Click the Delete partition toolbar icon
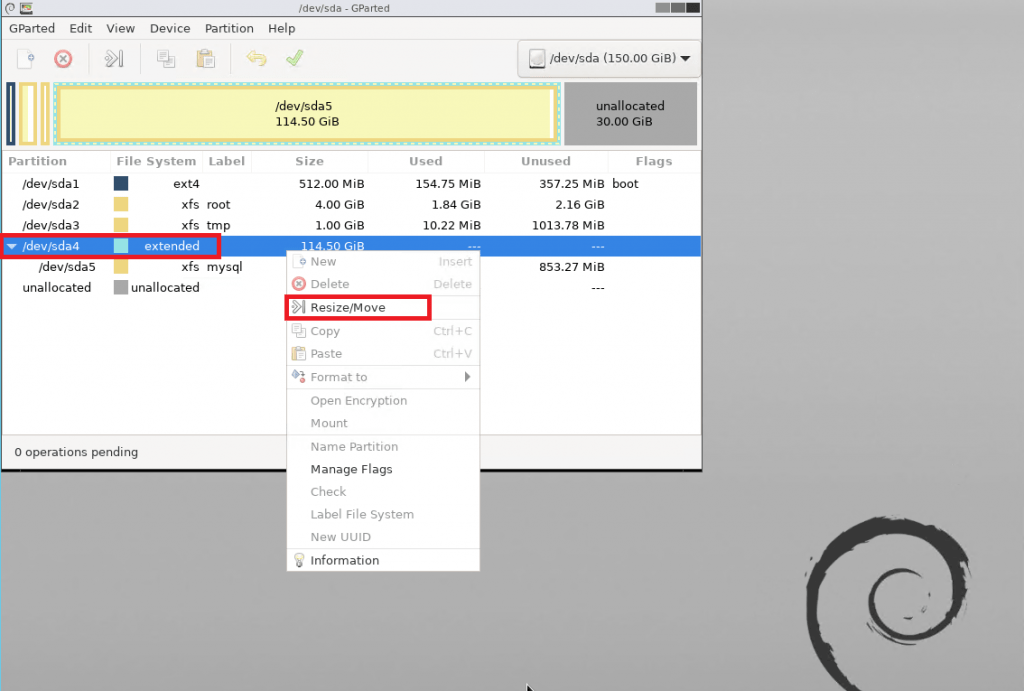This screenshot has width=1024, height=691. click(x=63, y=59)
